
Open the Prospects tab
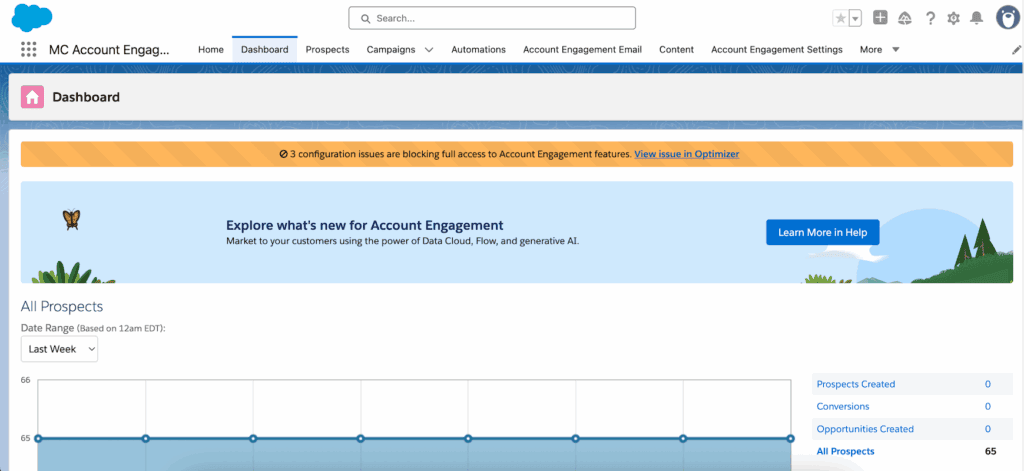tap(327, 50)
